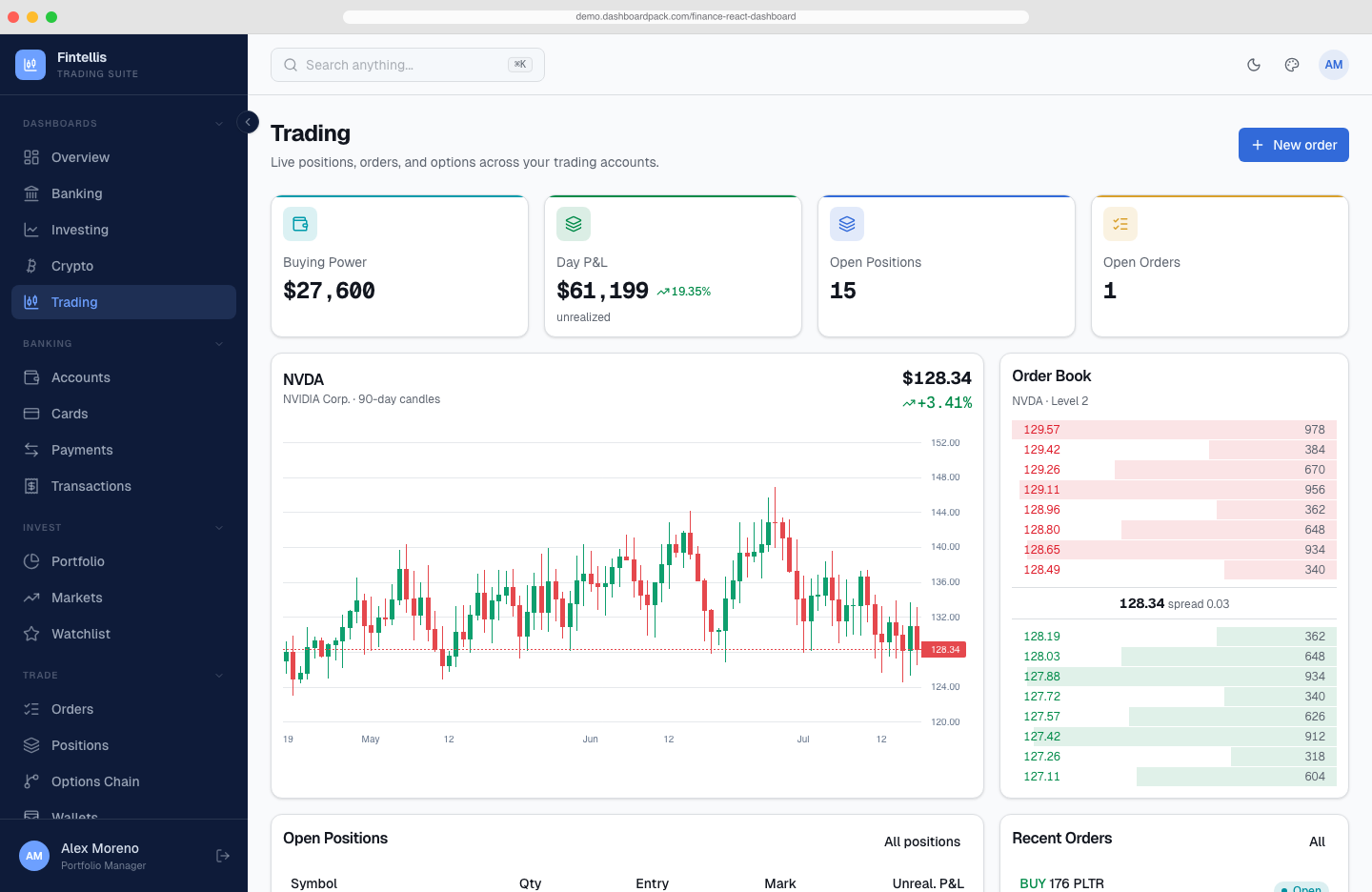1372x892 pixels.
Task: Click the Overview grid icon in the sidebar
Action: point(31,157)
